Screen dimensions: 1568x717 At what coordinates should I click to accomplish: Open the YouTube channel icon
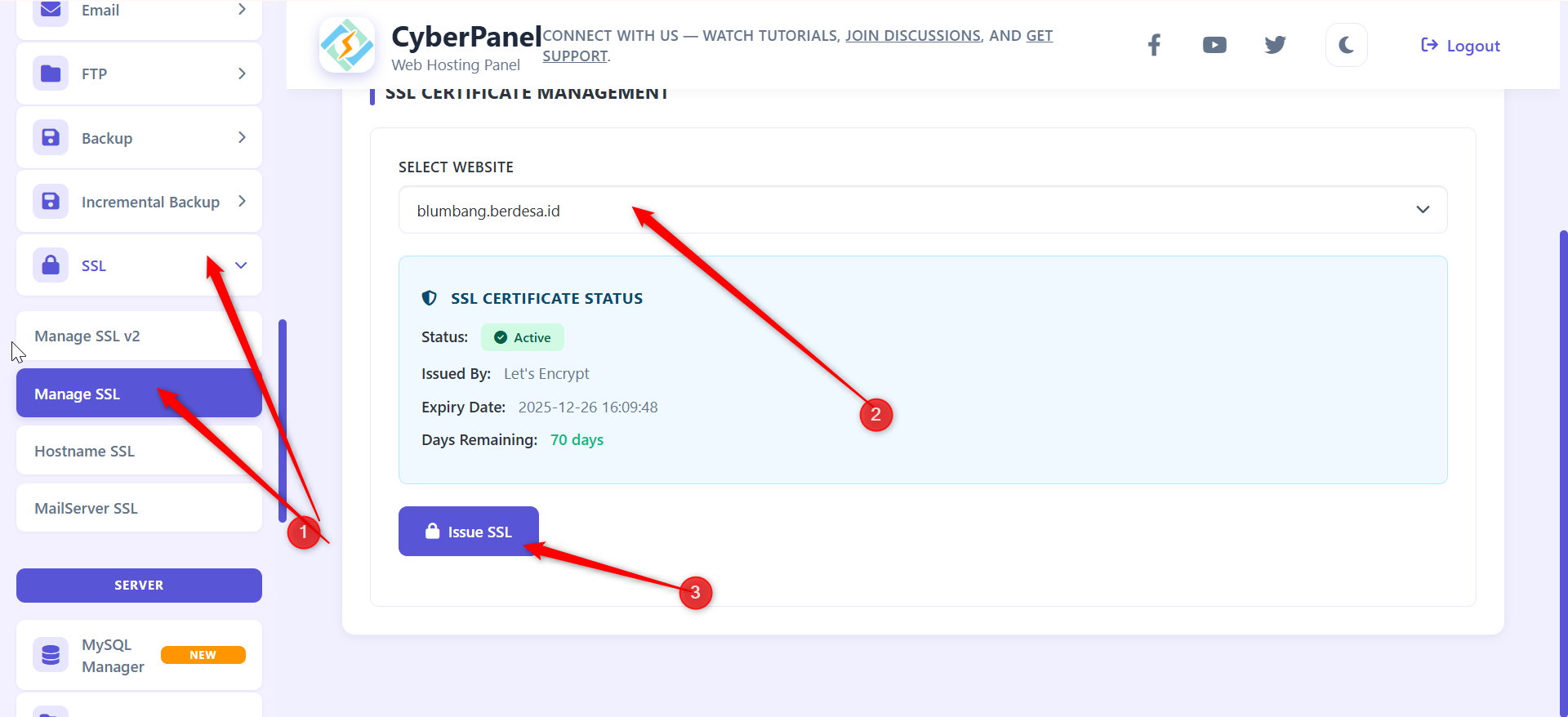pos(1214,45)
